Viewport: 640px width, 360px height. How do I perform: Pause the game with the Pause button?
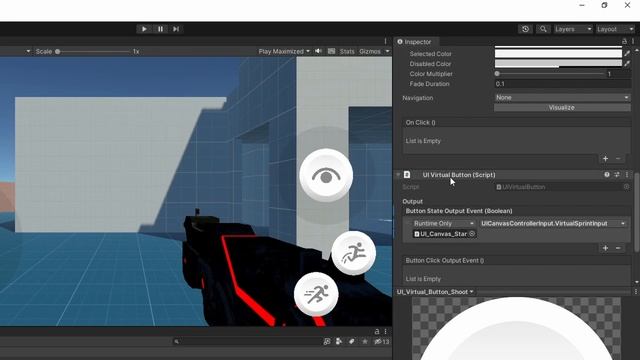click(160, 29)
